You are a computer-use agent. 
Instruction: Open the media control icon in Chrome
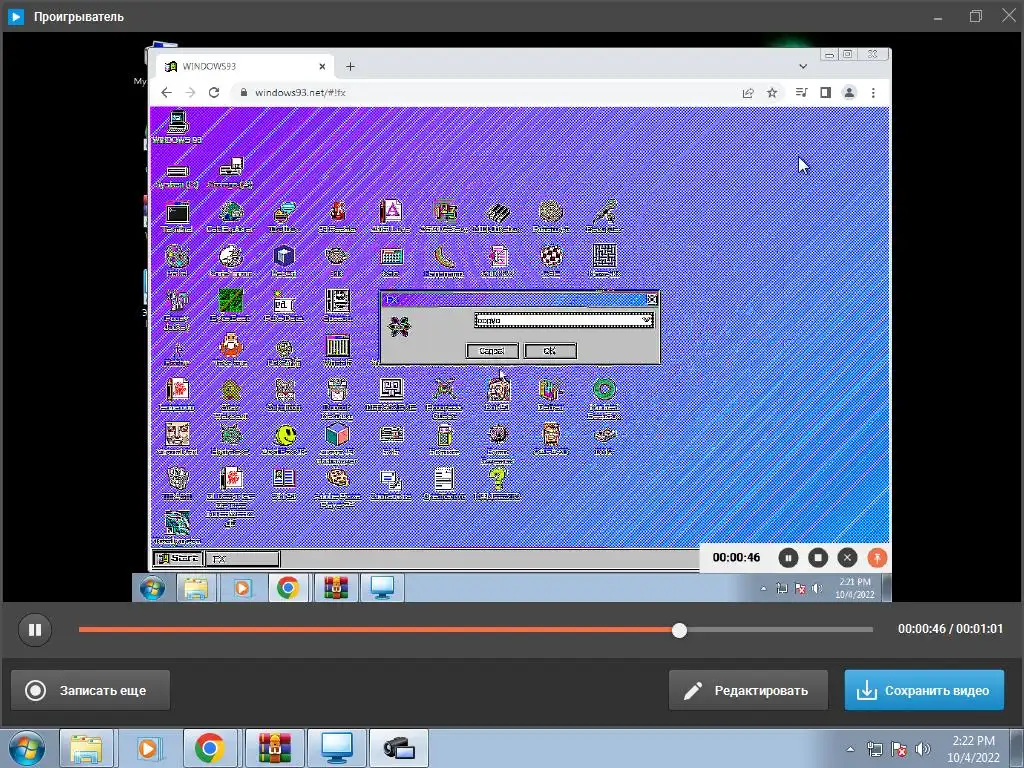tap(801, 93)
